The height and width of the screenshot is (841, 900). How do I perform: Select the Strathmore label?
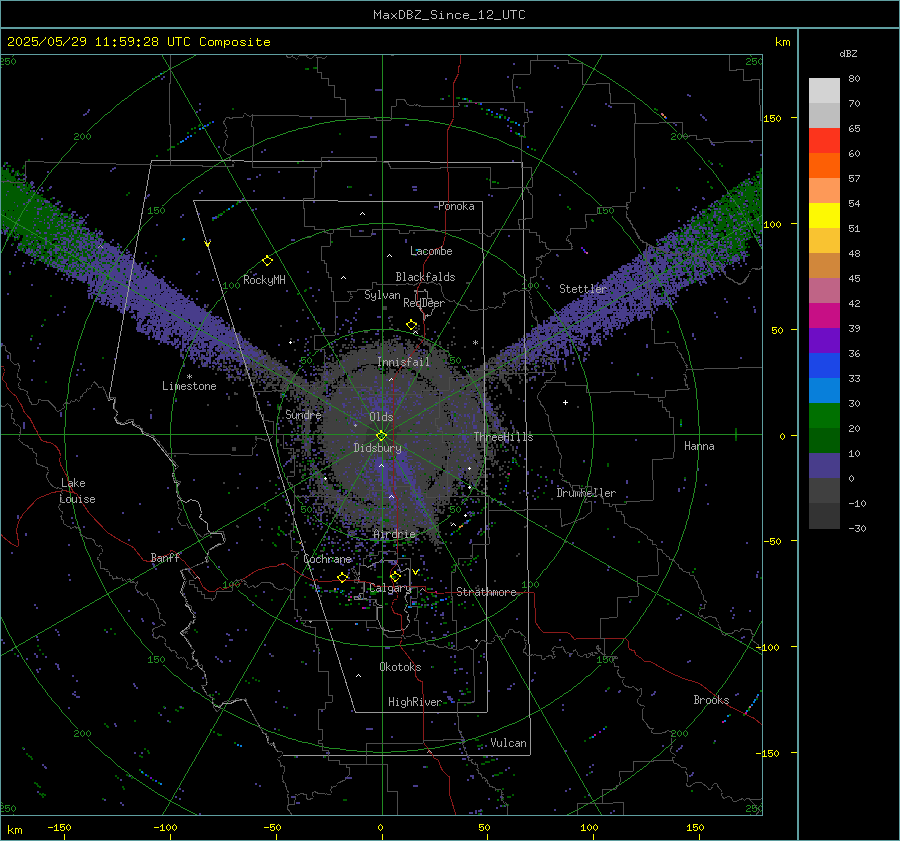click(486, 592)
